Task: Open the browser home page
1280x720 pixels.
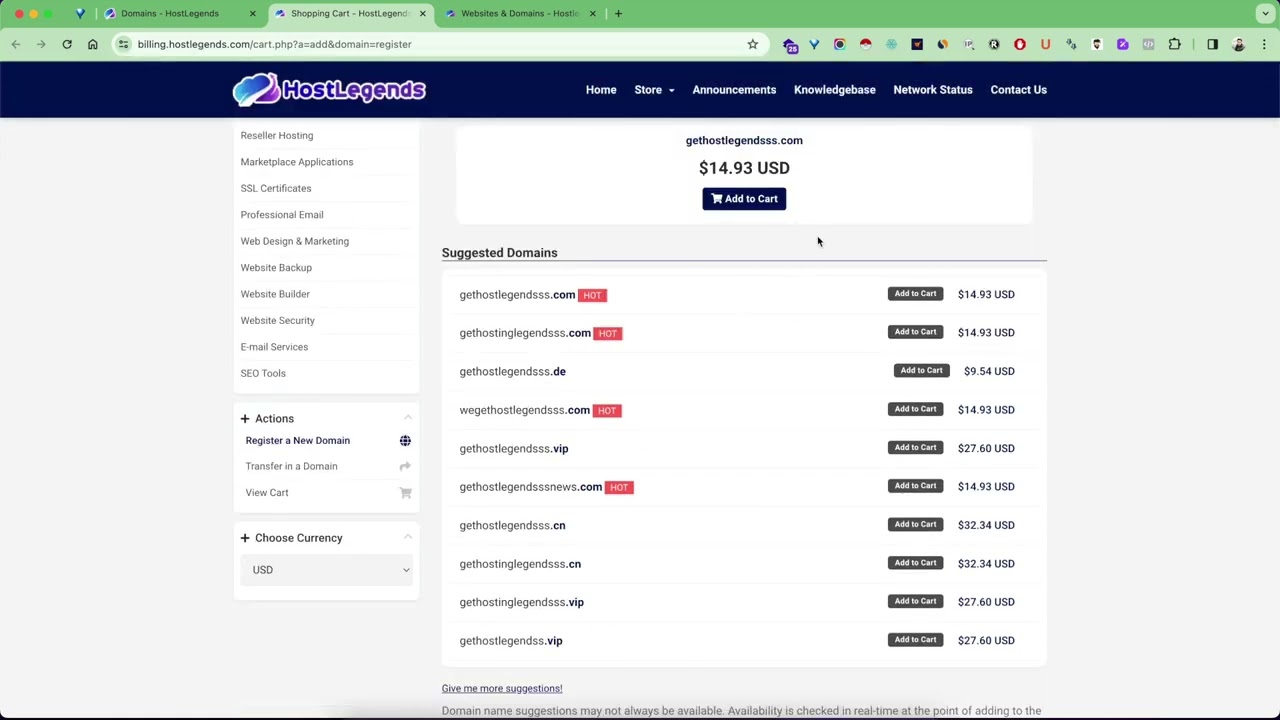Action: click(x=92, y=44)
